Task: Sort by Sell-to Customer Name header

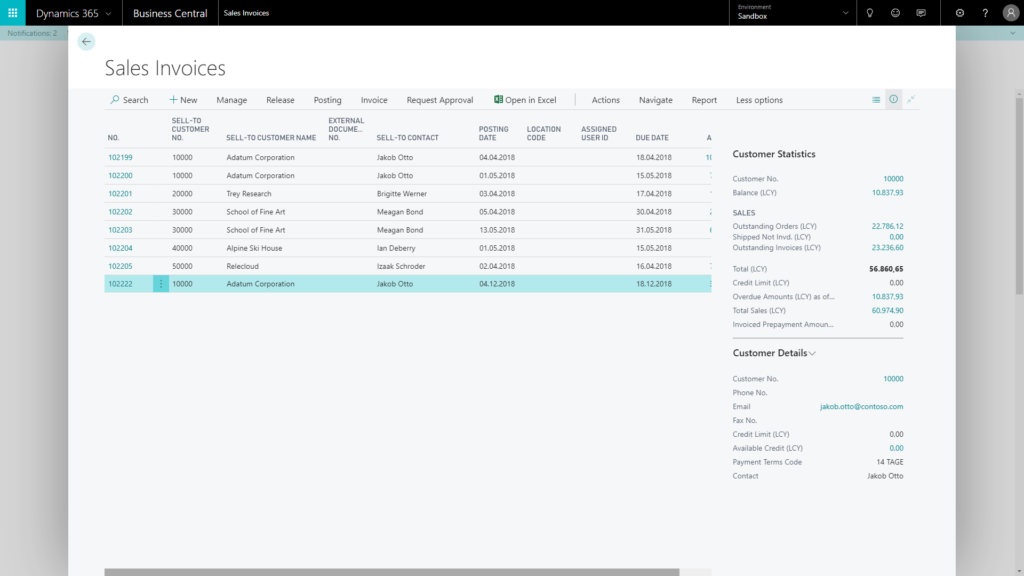Action: coord(271,138)
